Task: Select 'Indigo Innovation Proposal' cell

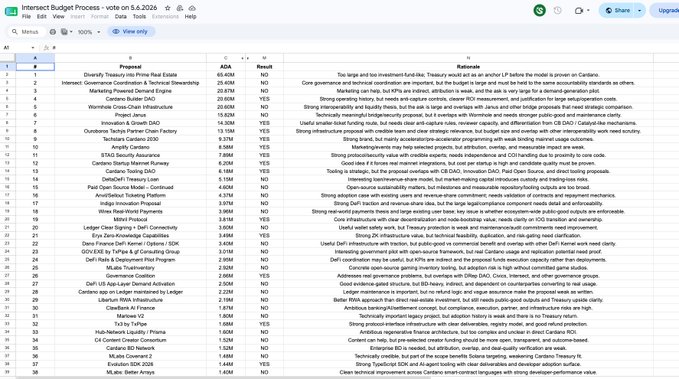Action: 130,204
